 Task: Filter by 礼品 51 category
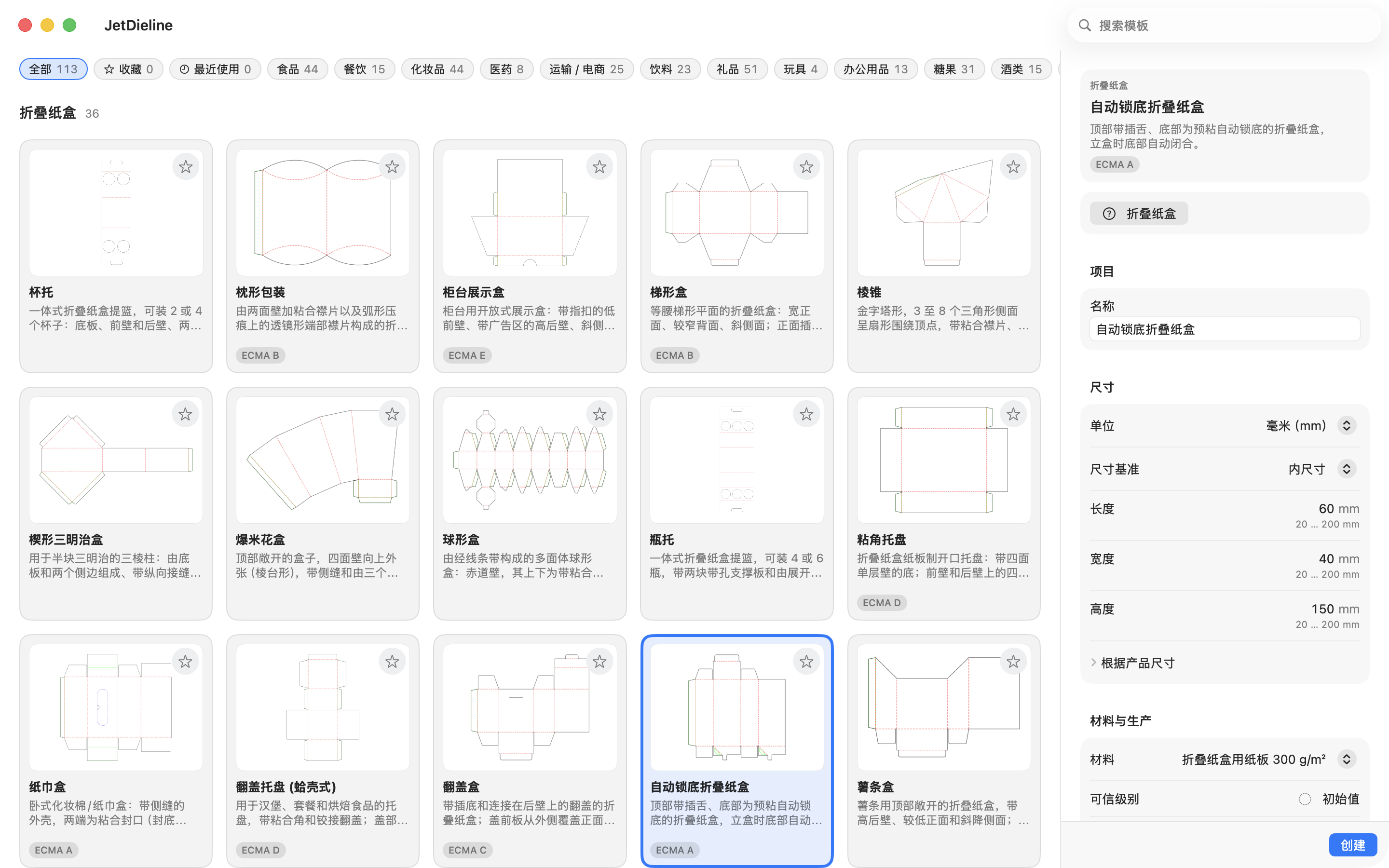click(x=737, y=69)
